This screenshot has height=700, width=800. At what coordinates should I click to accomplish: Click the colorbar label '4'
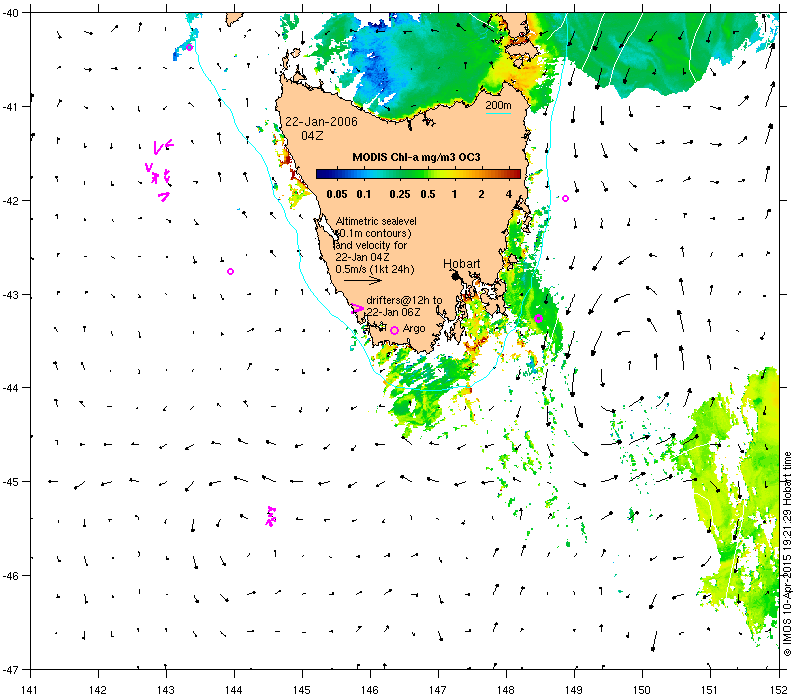tap(509, 194)
